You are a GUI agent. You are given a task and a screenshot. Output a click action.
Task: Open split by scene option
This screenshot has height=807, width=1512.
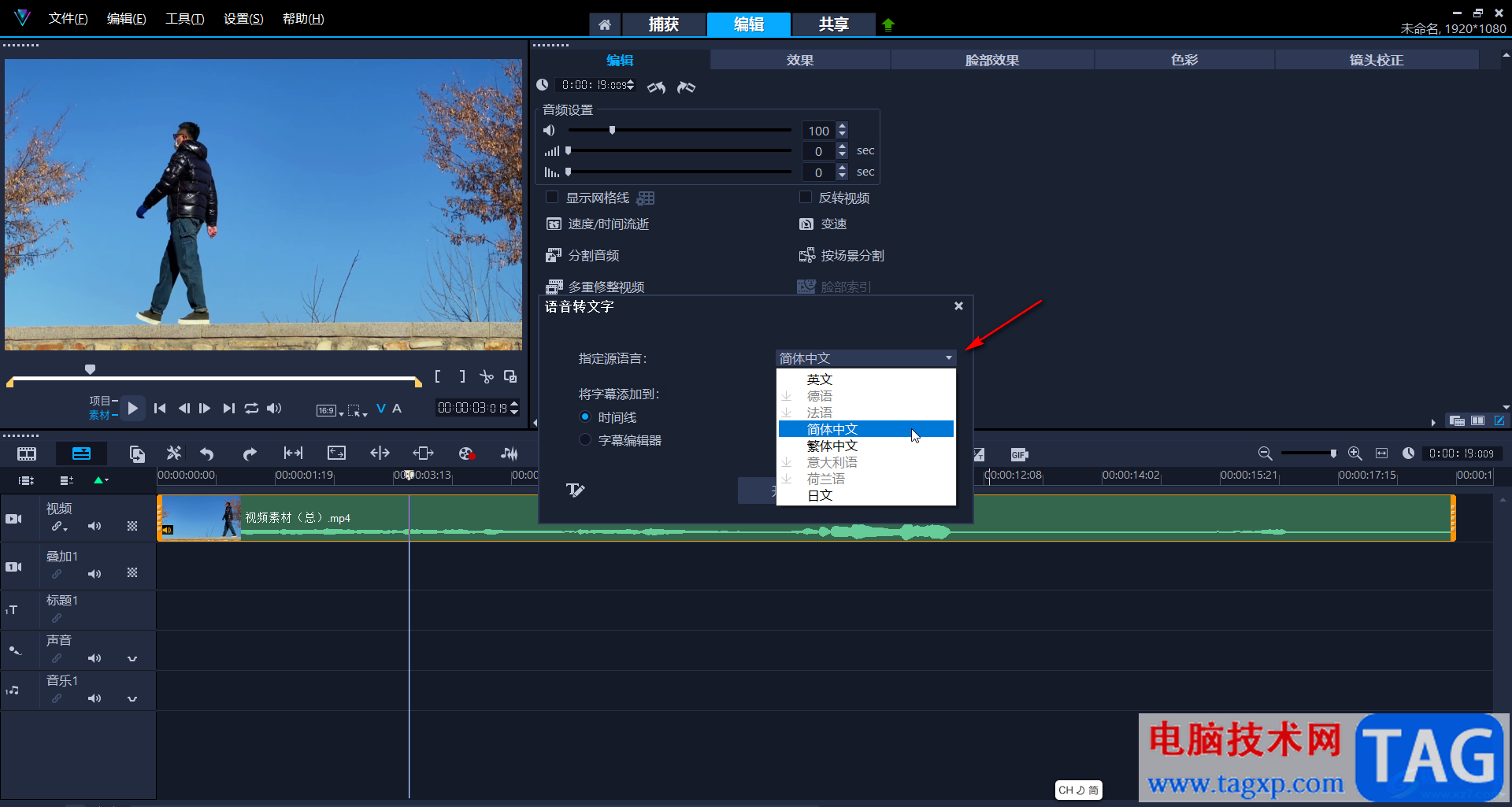pyautogui.click(x=841, y=256)
